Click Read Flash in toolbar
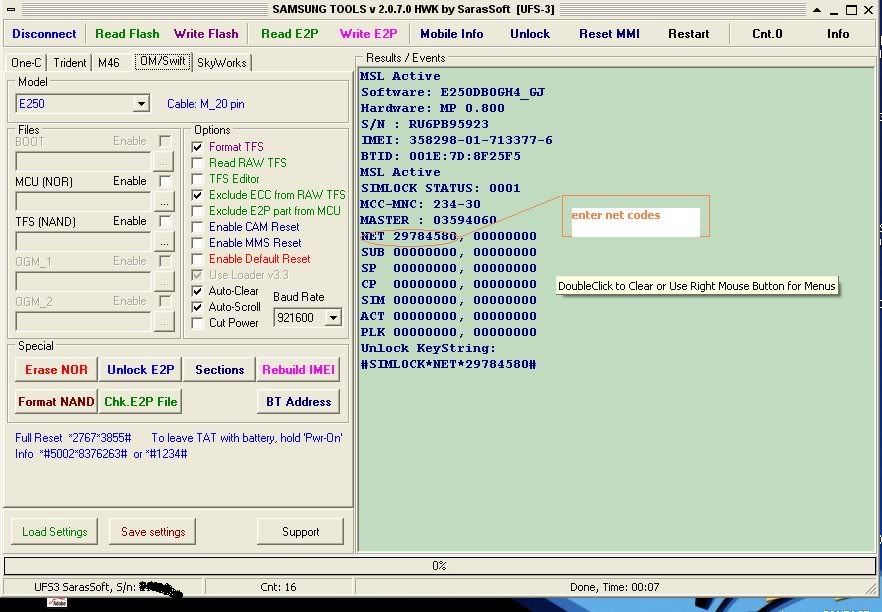The width and height of the screenshot is (882, 612). pyautogui.click(x=127, y=34)
